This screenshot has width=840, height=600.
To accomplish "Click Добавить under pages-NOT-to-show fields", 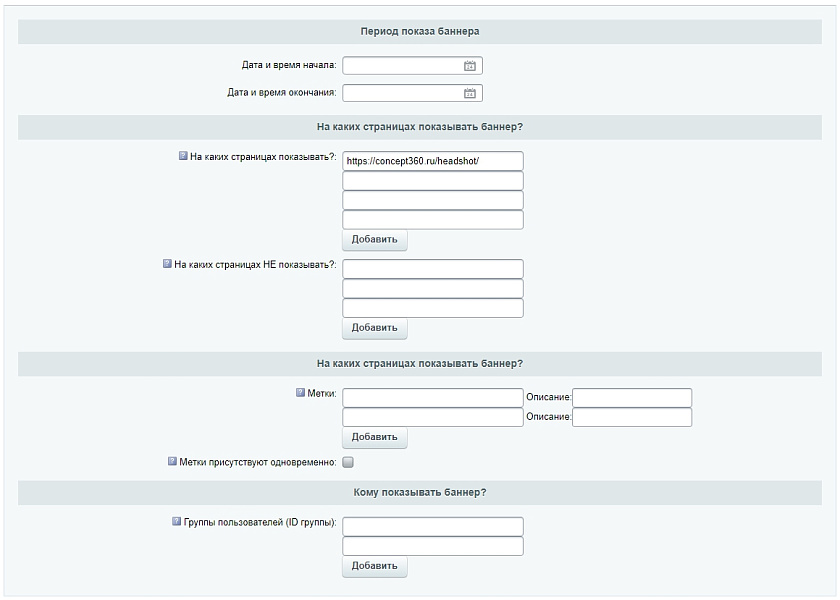I will [x=375, y=328].
